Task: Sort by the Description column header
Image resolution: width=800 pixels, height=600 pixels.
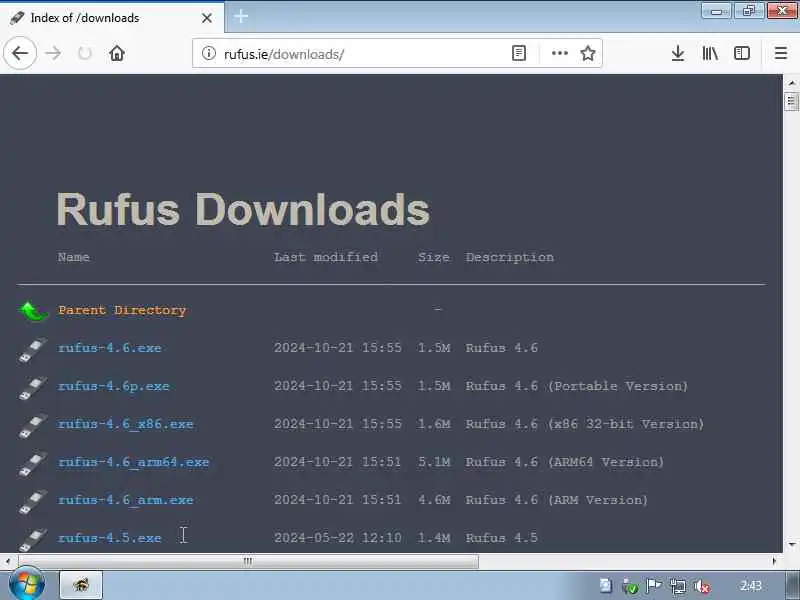Action: click(509, 257)
